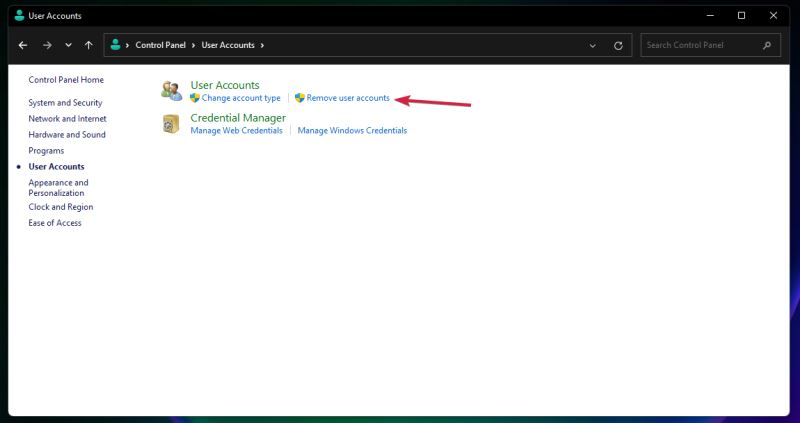Open Control Panel Home in sidebar

(66, 80)
